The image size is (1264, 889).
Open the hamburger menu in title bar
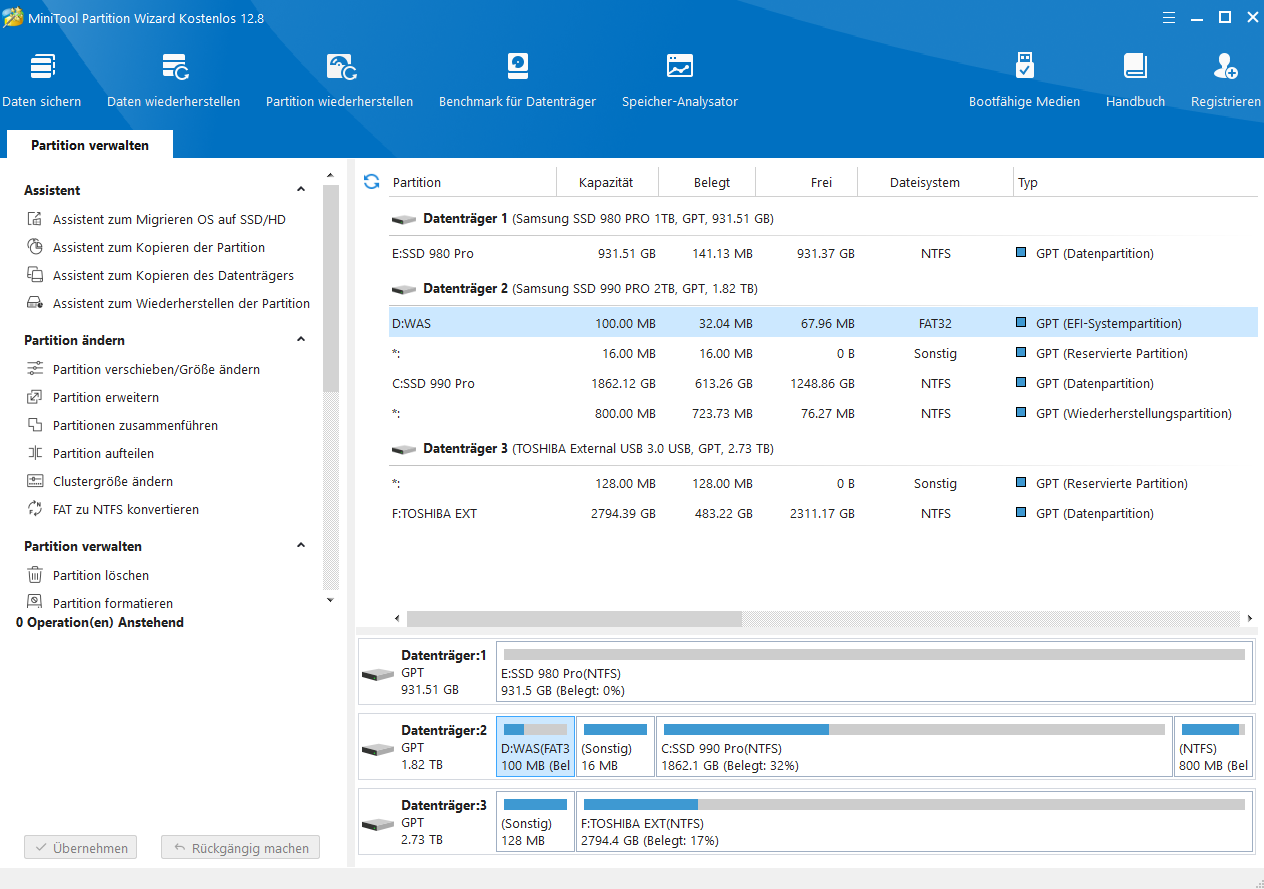[1170, 17]
